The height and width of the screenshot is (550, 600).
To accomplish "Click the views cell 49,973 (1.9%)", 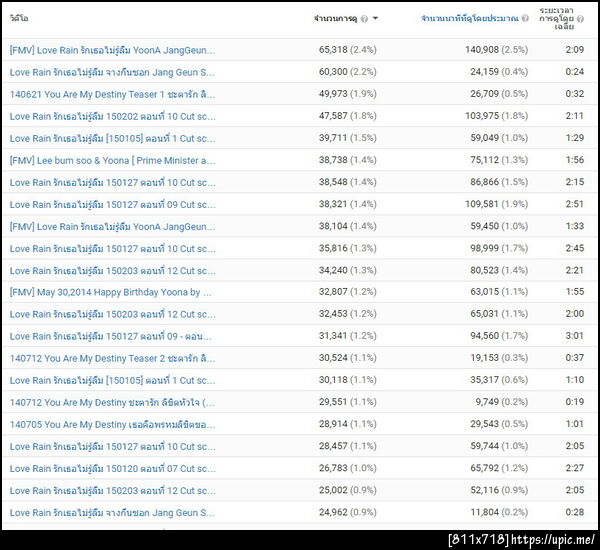I will click(x=347, y=94).
